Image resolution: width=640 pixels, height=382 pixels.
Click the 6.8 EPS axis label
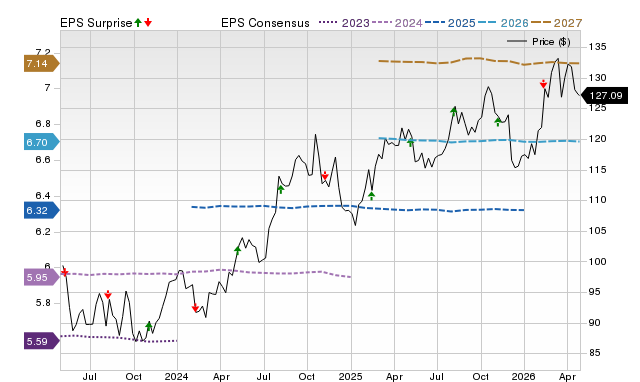click(43, 124)
